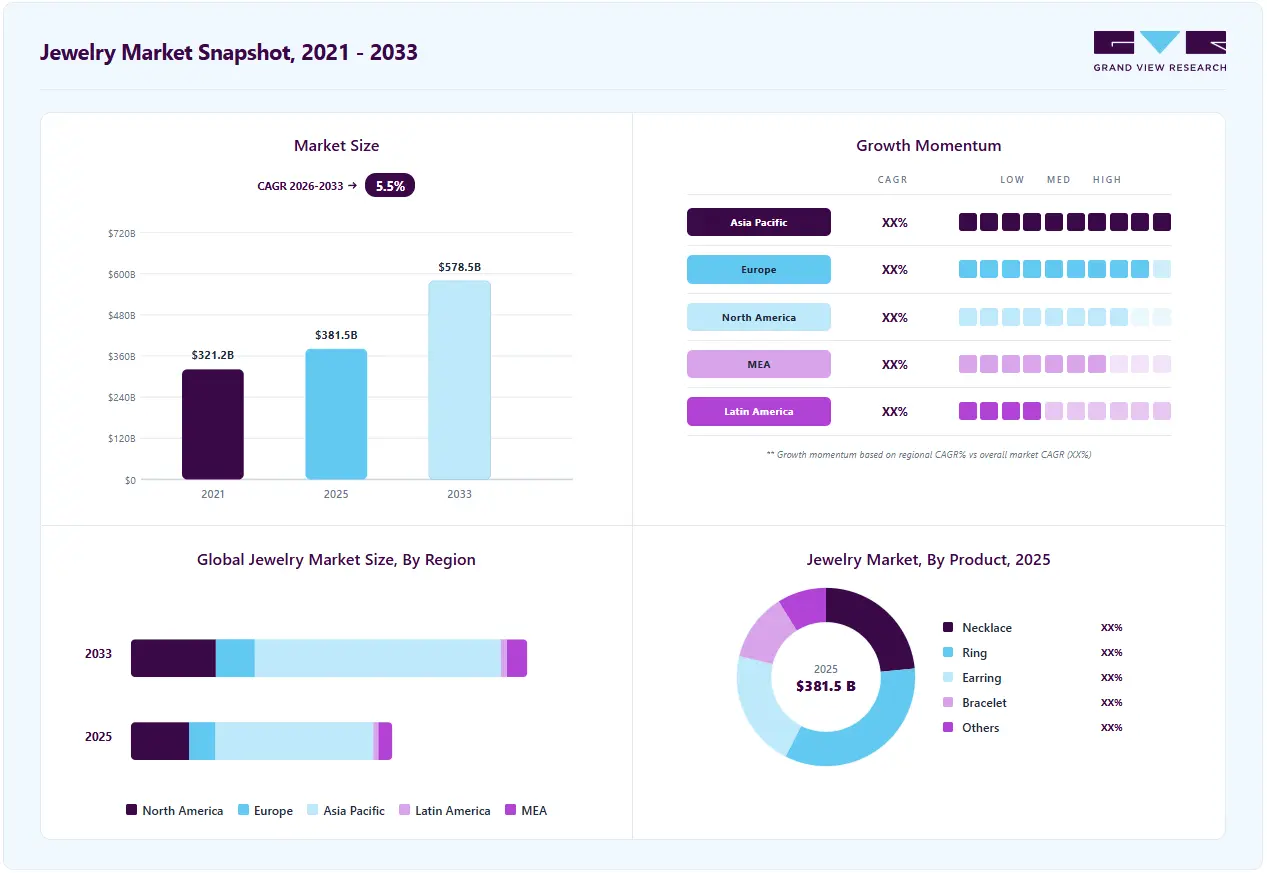Screen dimensions: 1267x873
Task: Select the 2021 market size bar
Action: pos(213,425)
